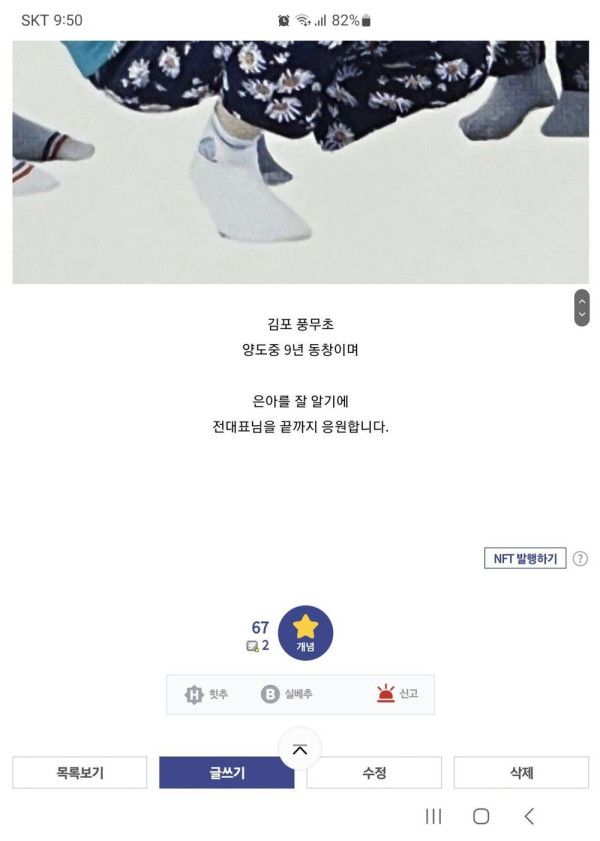Go back with the navigation arrow

[529, 816]
